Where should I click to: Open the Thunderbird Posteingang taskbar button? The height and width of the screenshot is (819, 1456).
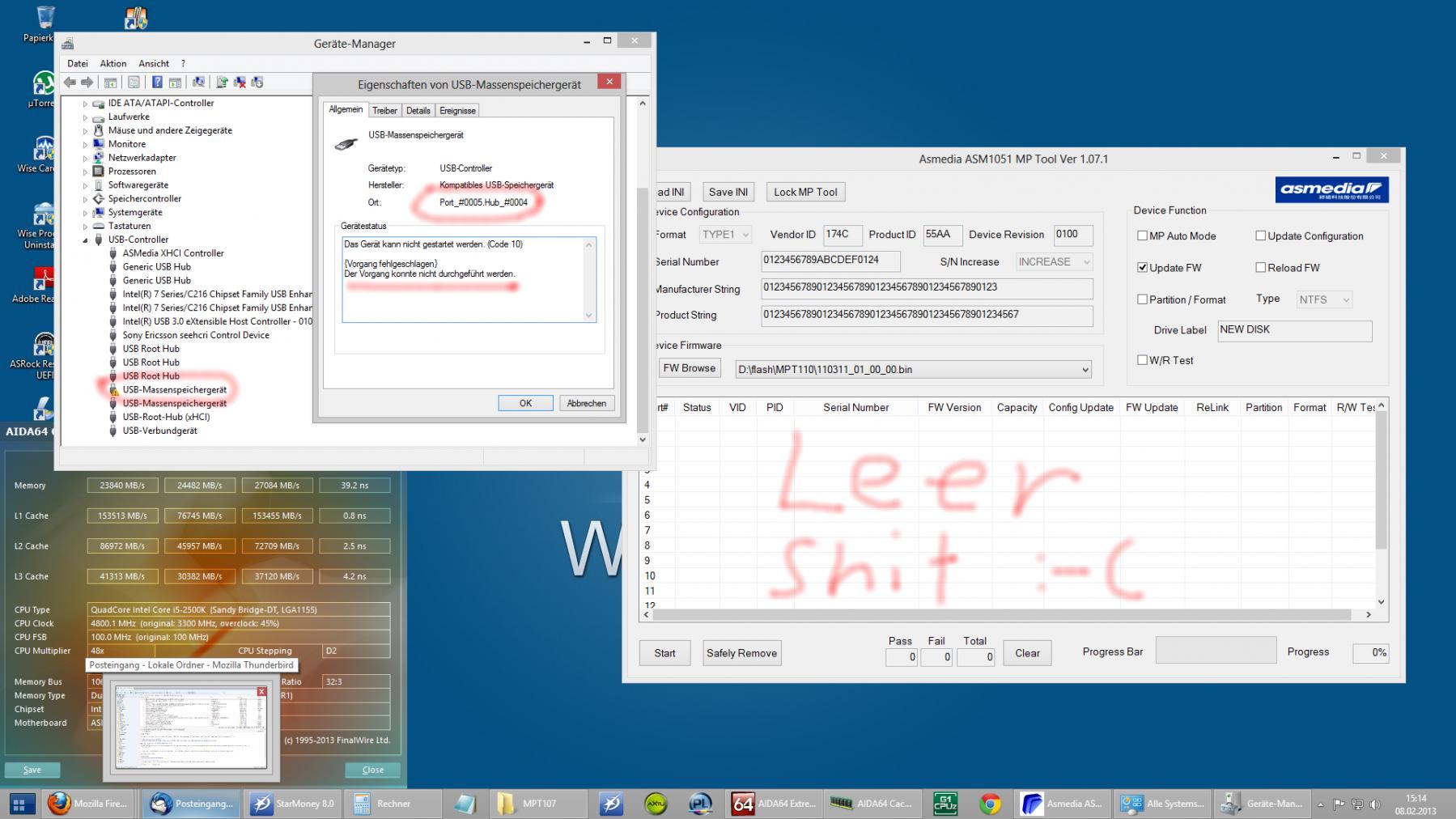(193, 804)
